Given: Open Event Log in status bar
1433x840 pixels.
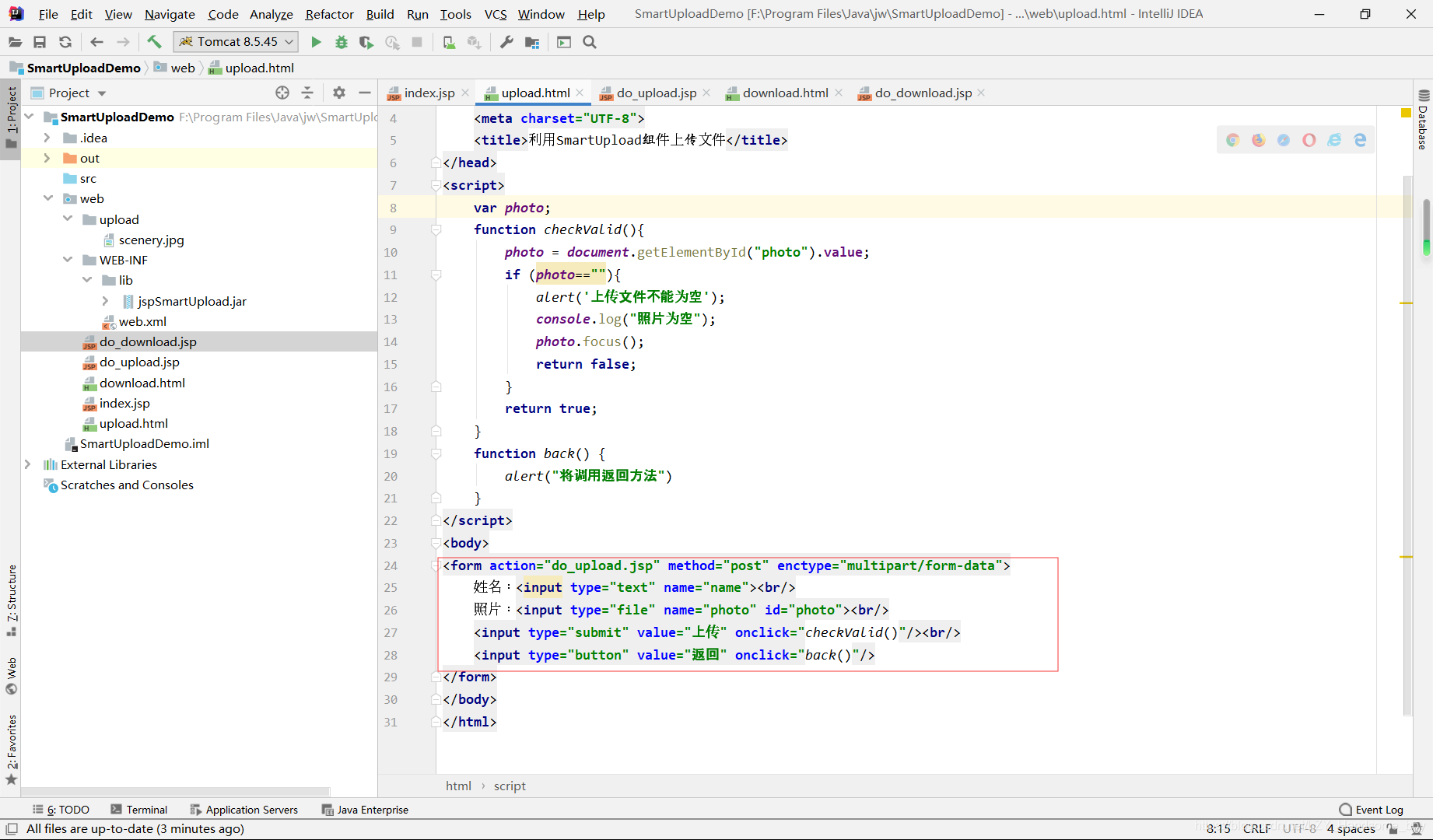Looking at the screenshot, I should [x=1371, y=810].
